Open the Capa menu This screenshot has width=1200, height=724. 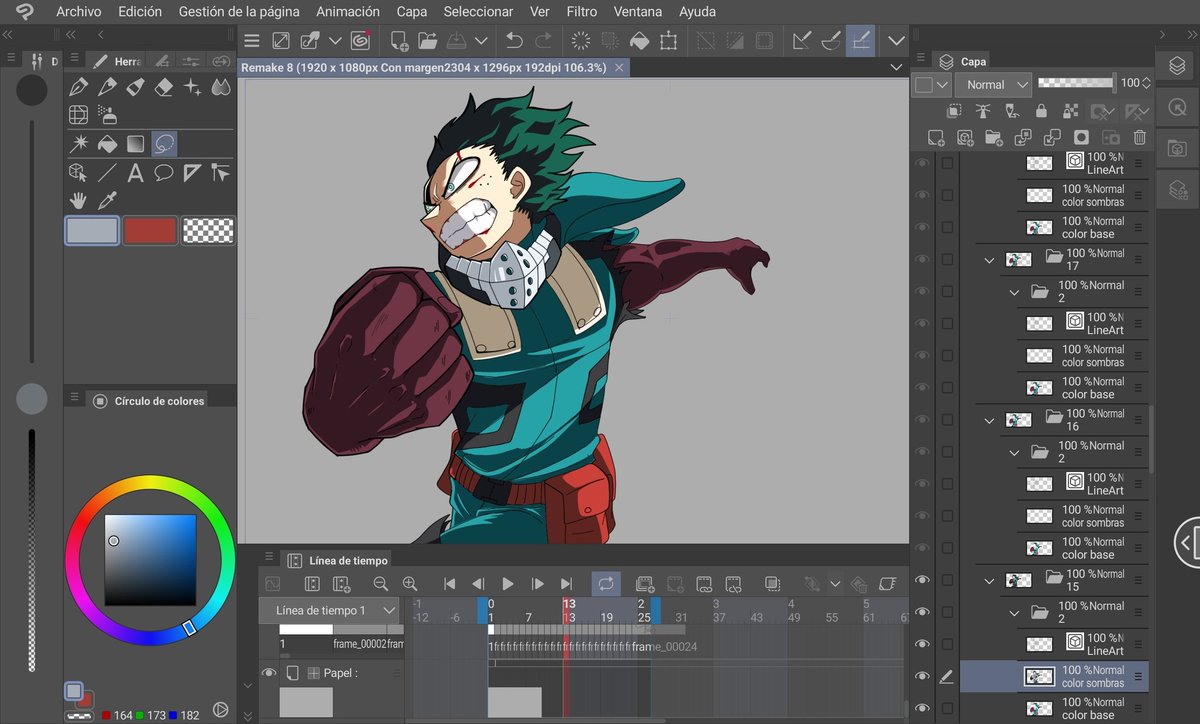[411, 12]
